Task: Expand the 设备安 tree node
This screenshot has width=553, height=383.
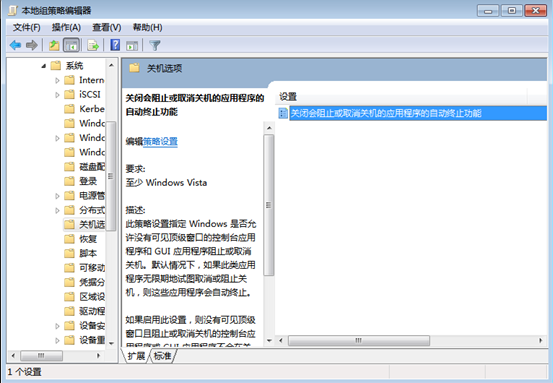Action: point(57,326)
